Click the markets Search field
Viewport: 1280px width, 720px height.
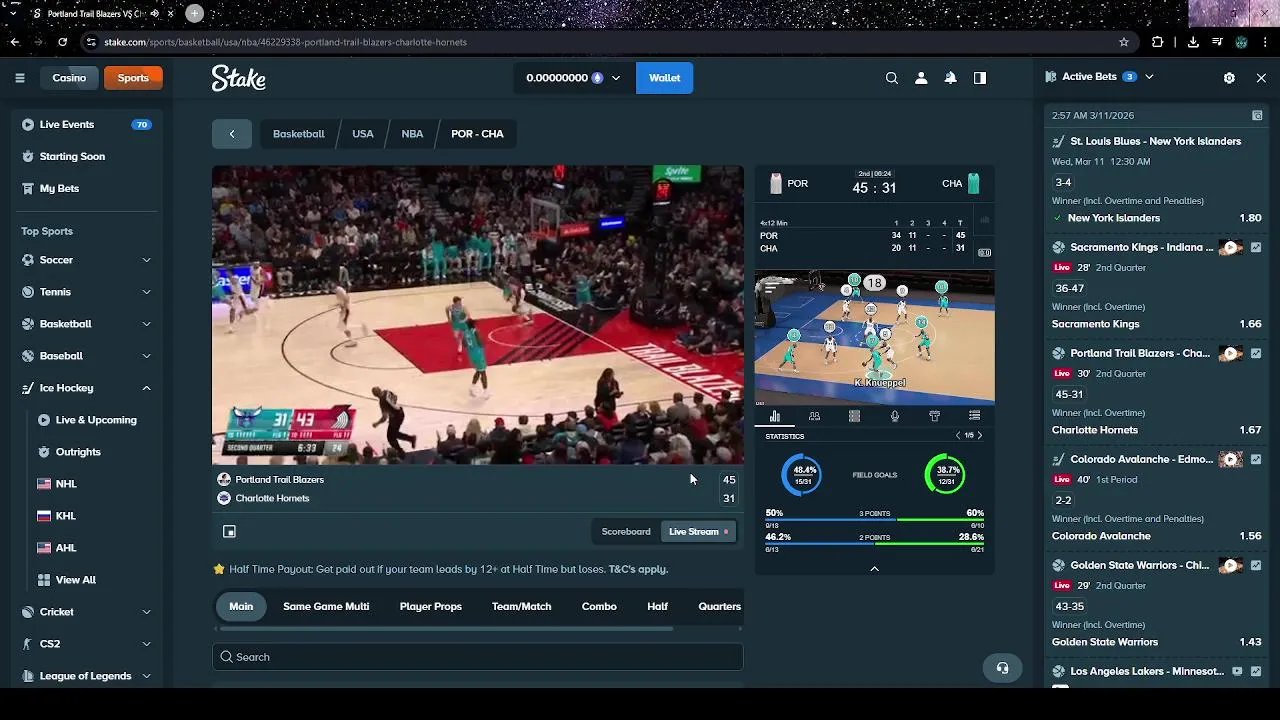477,657
